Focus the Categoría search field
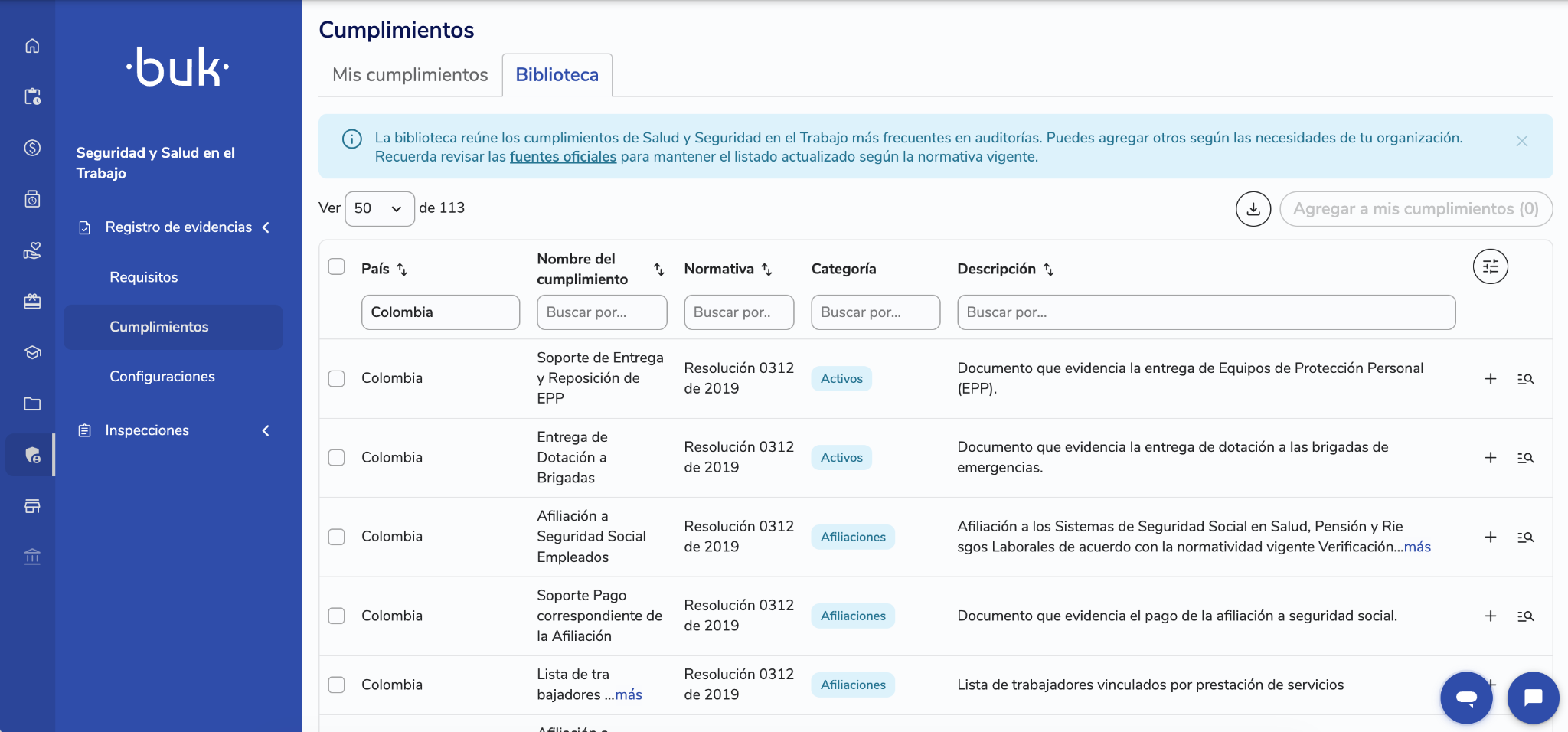This screenshot has height=732, width=1568. (x=876, y=312)
